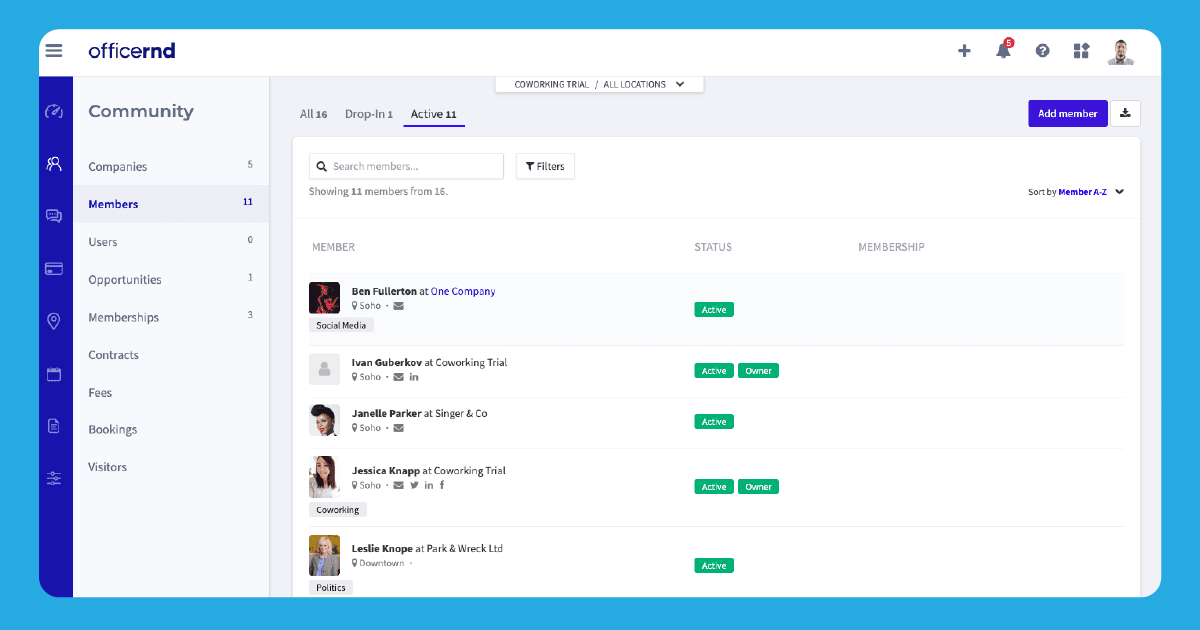
Task: Open Ben Fullerton's member profile
Action: click(384, 292)
